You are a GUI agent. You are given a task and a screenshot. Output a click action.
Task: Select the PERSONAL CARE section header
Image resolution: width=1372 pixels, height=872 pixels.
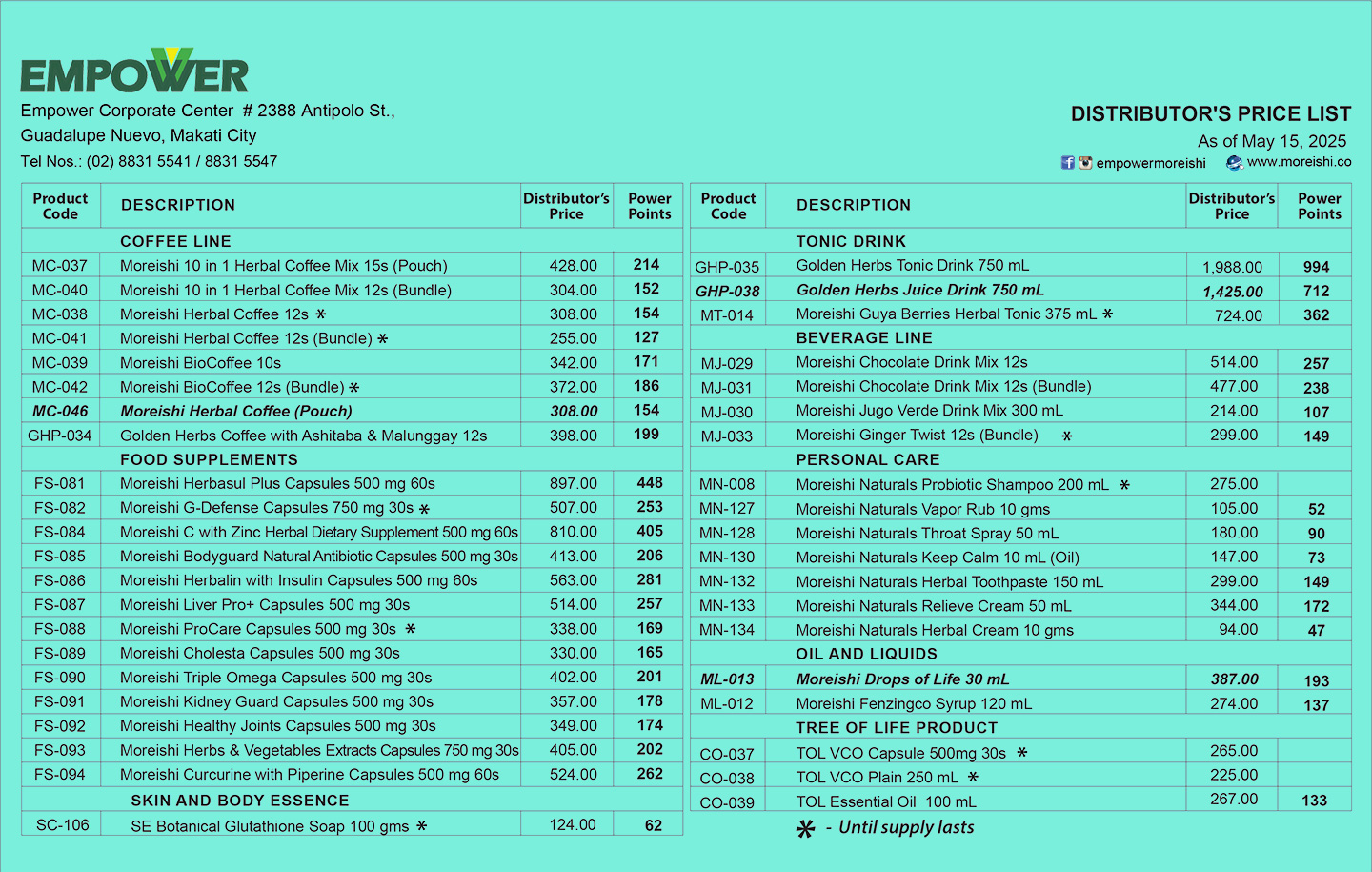[x=868, y=459]
